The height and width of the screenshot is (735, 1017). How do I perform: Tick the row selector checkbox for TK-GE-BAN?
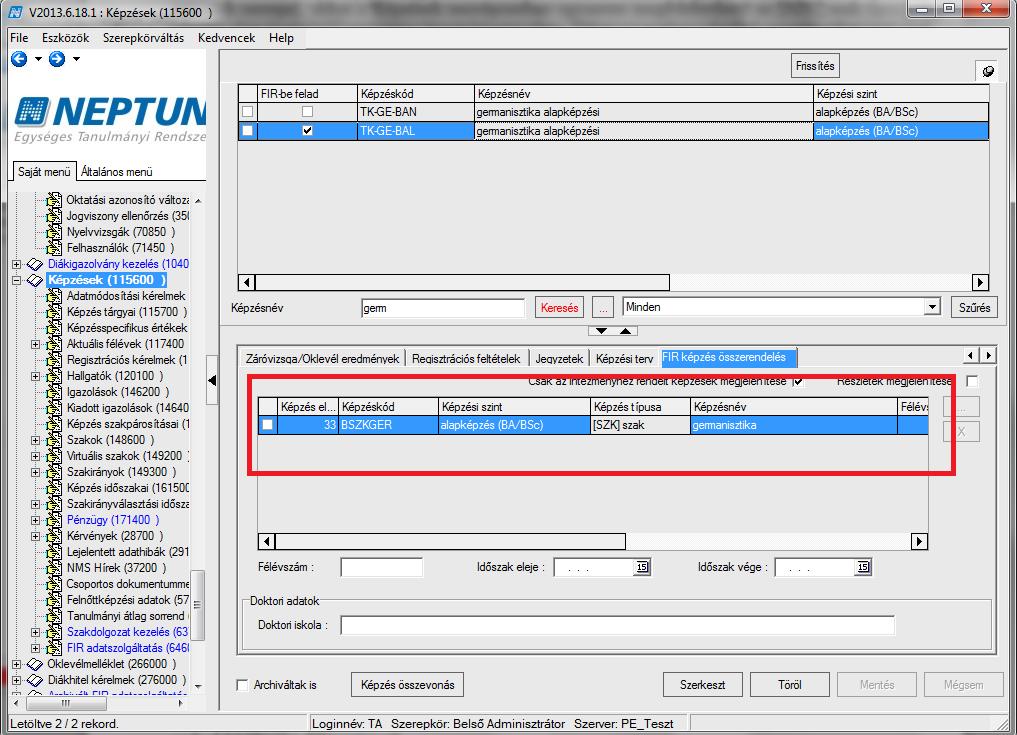pyautogui.click(x=247, y=112)
